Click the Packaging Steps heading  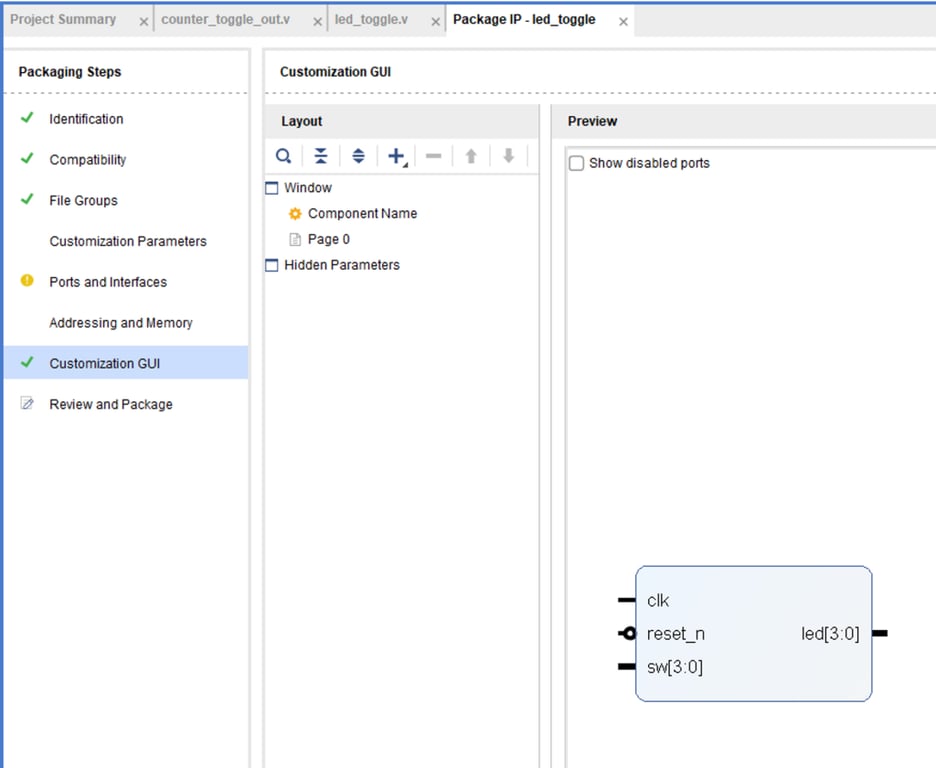point(70,72)
